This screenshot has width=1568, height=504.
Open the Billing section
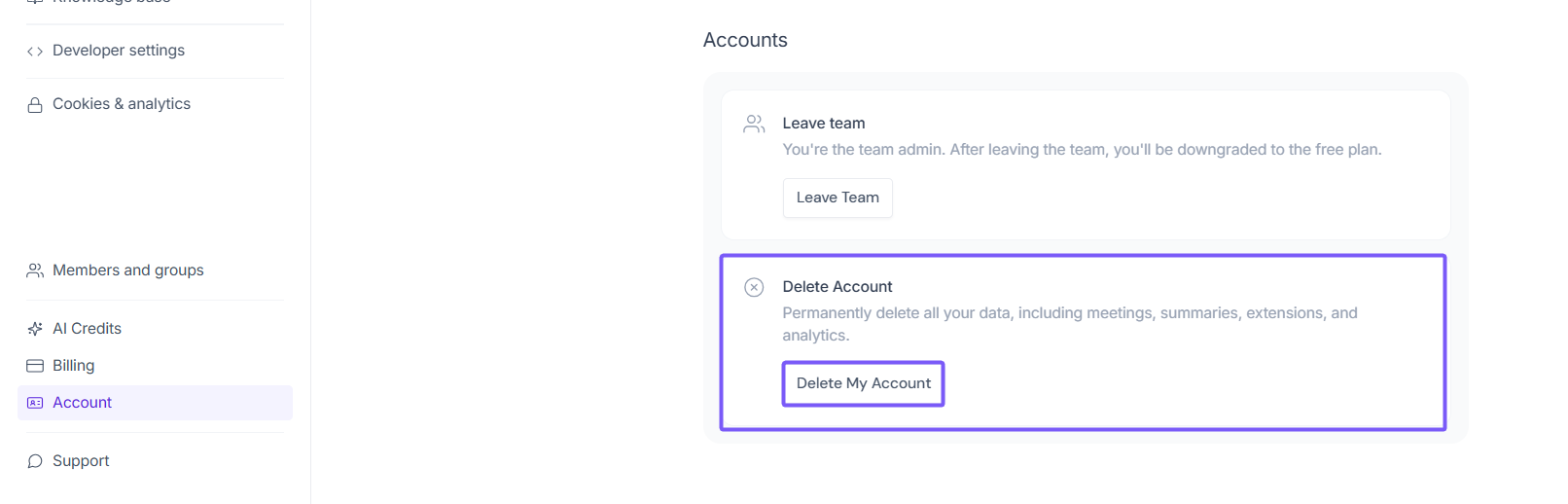[x=74, y=366]
